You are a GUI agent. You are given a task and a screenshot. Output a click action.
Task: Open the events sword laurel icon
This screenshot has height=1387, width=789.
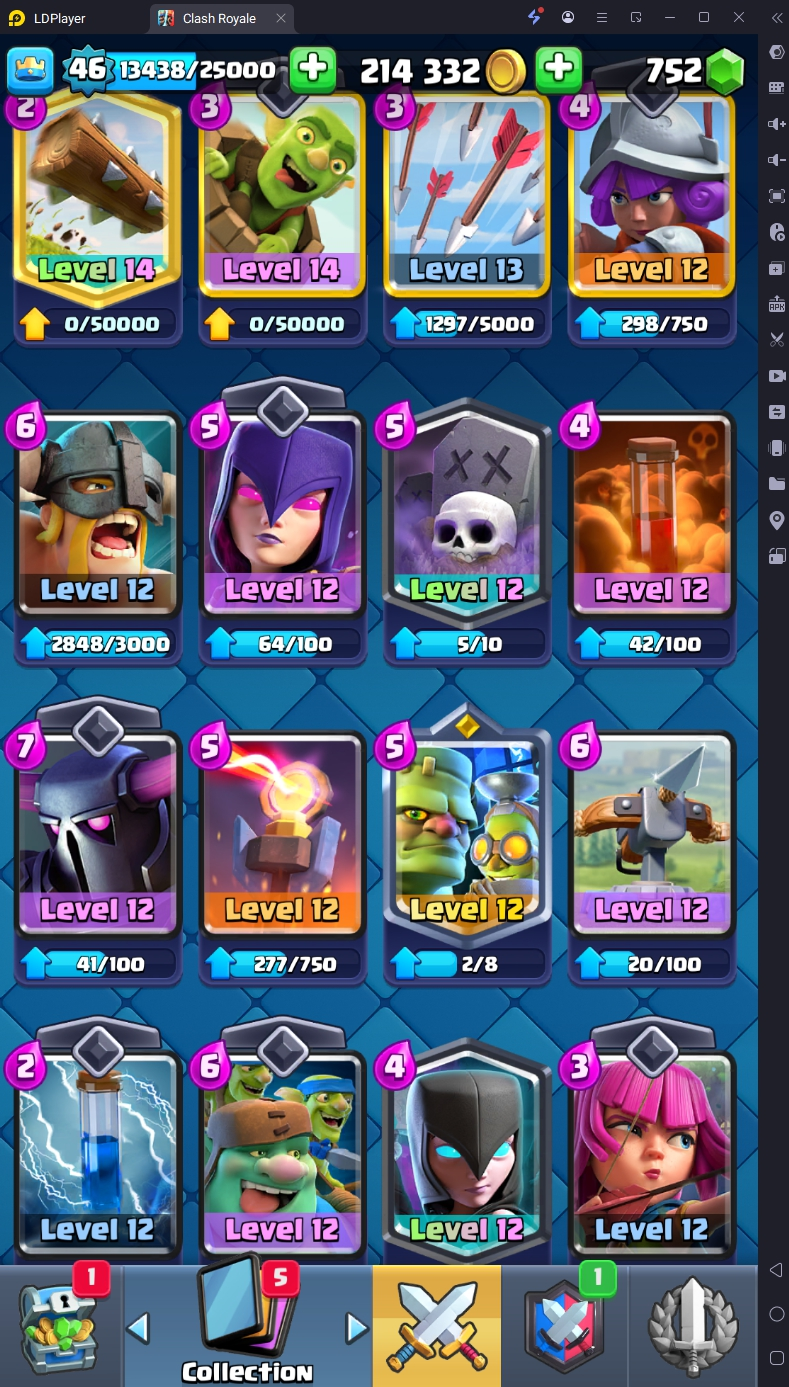(x=693, y=1326)
